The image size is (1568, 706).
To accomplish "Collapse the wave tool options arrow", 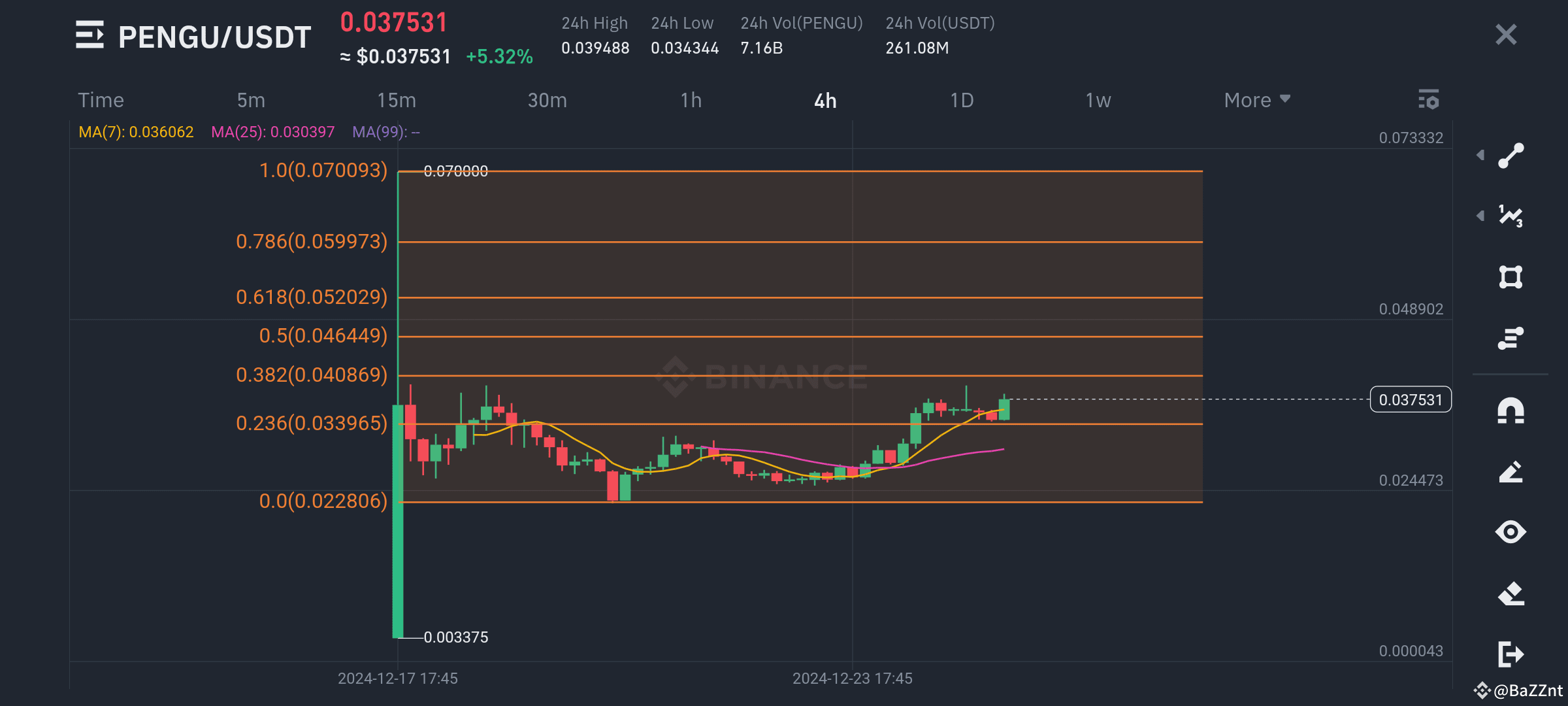I will 1481,216.
